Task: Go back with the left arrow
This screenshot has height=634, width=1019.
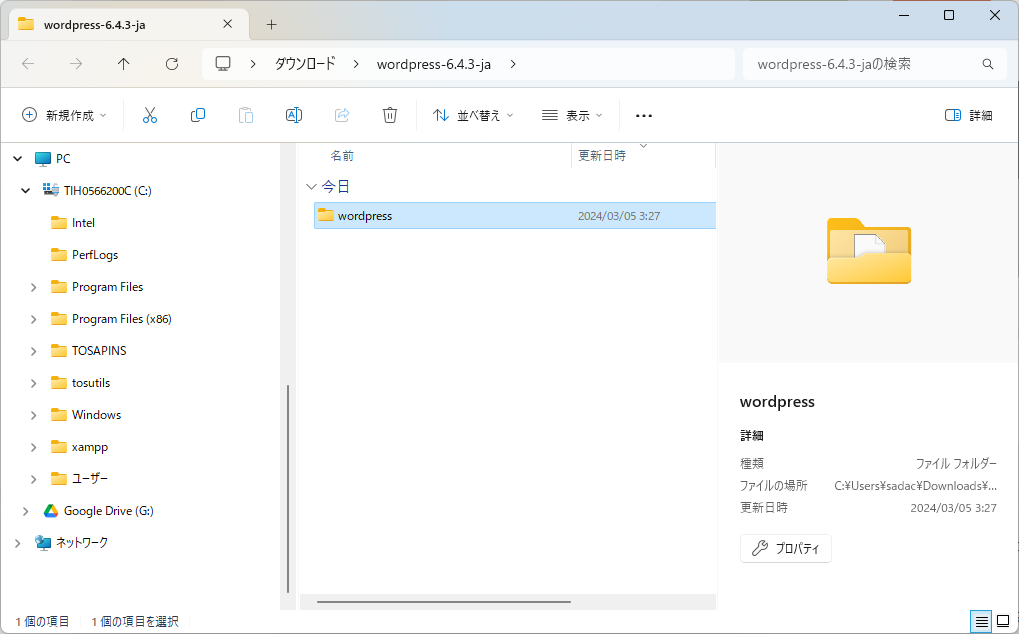Action: [x=28, y=64]
